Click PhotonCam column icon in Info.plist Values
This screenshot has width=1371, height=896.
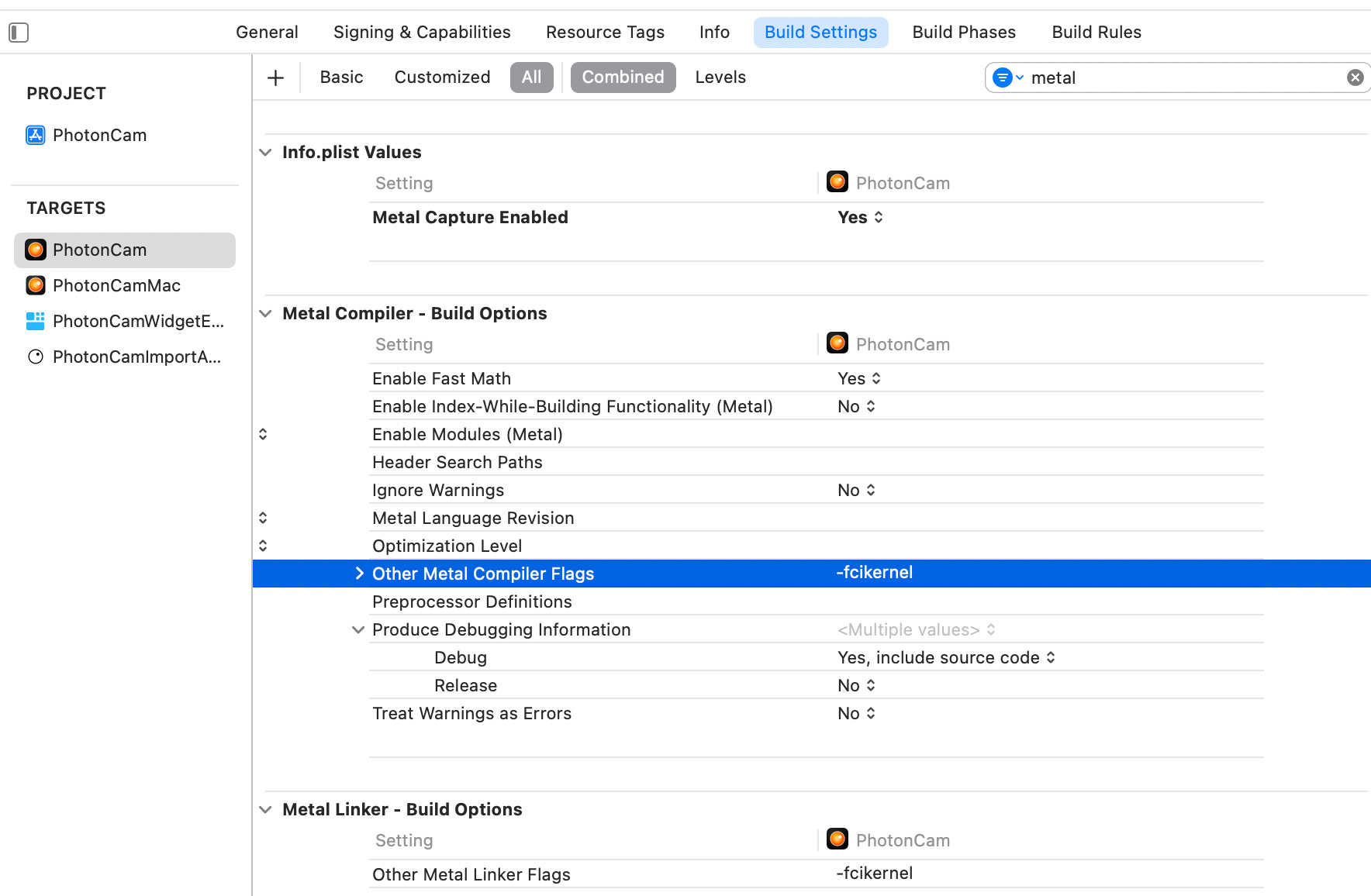[837, 181]
